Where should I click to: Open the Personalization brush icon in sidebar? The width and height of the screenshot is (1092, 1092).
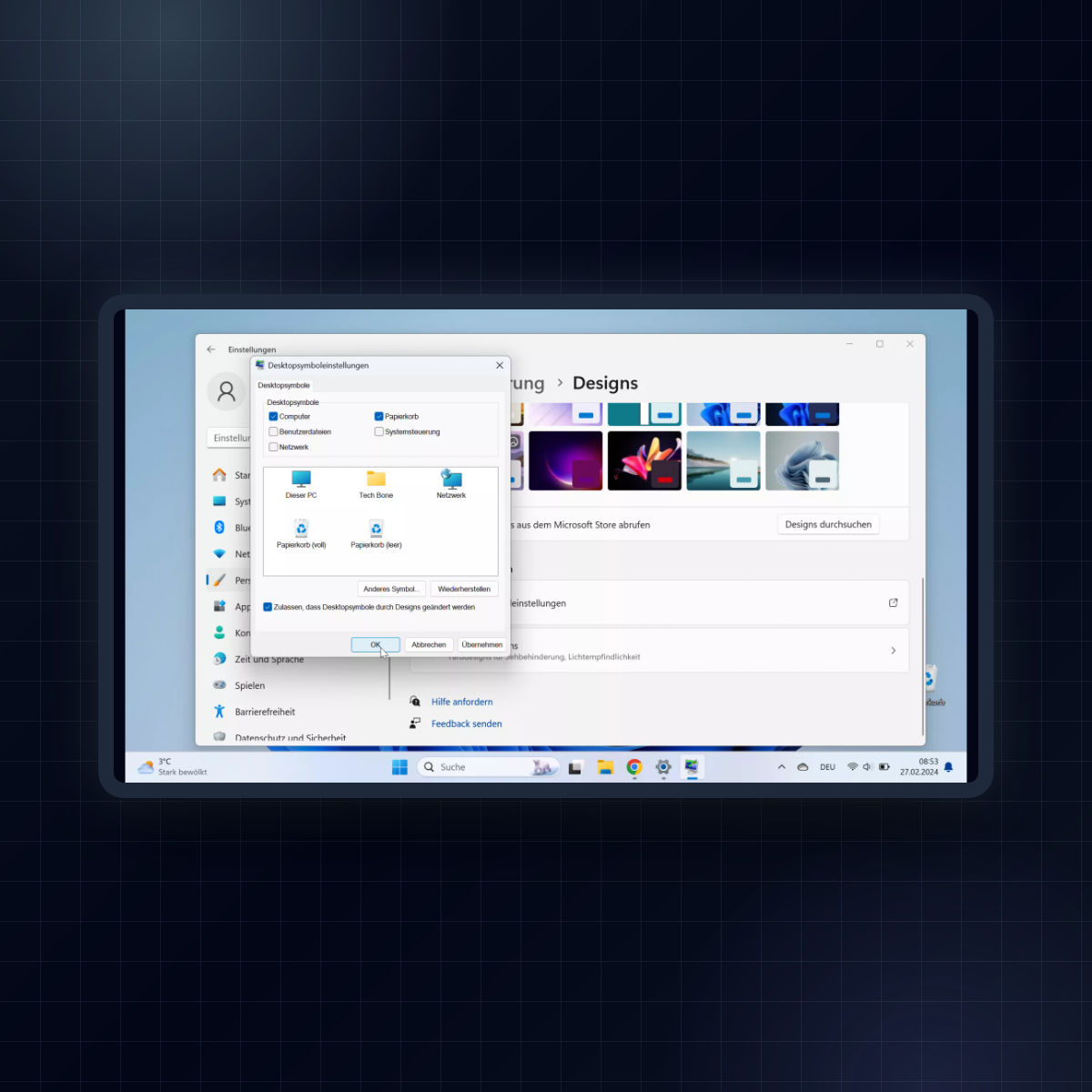coord(219,580)
